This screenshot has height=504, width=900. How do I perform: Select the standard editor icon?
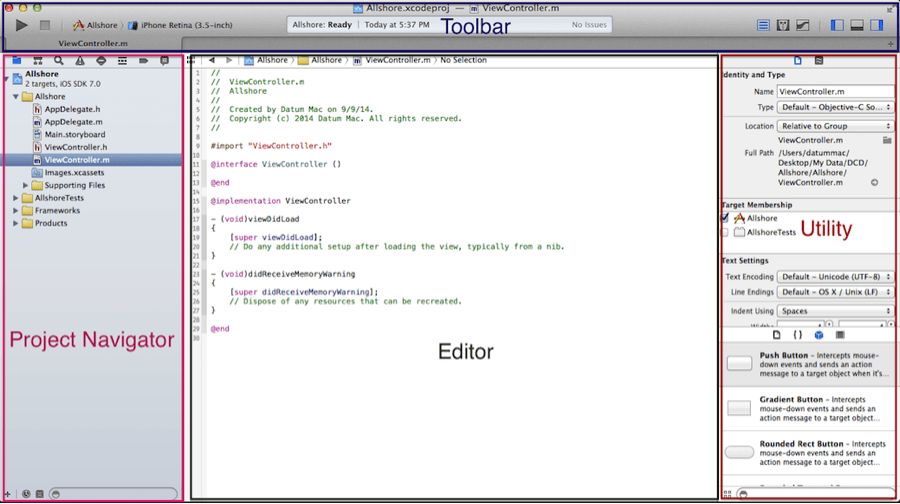(x=763, y=25)
